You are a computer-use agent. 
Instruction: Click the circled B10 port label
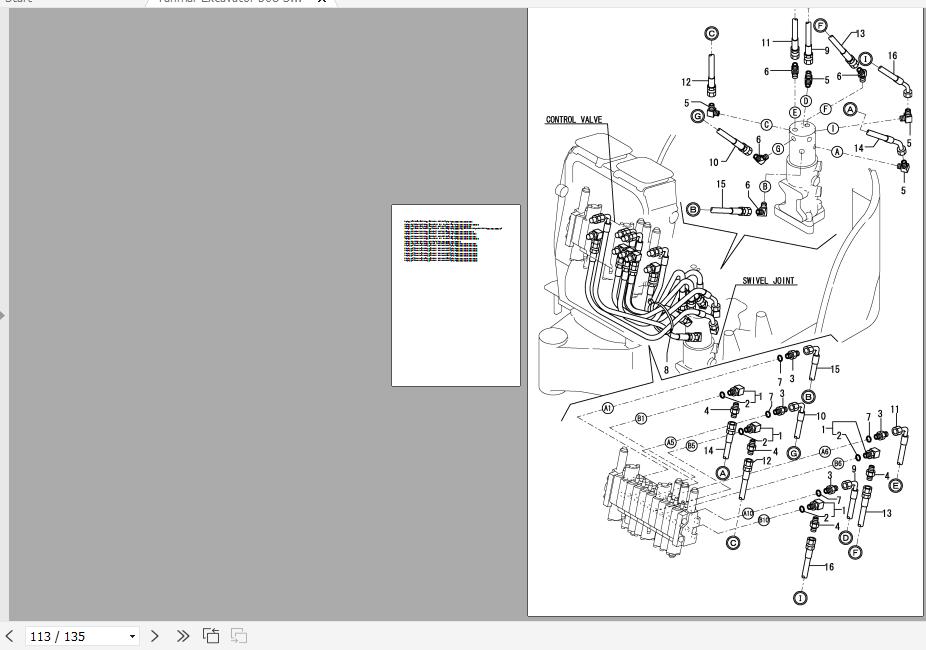(x=764, y=520)
